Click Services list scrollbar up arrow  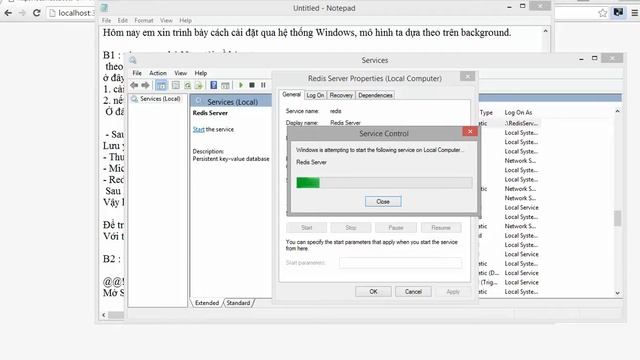618,111
